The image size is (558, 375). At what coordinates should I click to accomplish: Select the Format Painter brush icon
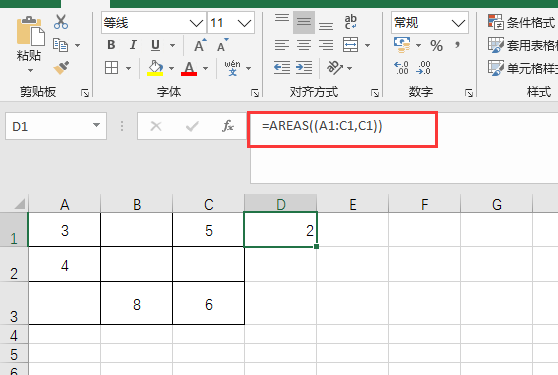[61, 68]
